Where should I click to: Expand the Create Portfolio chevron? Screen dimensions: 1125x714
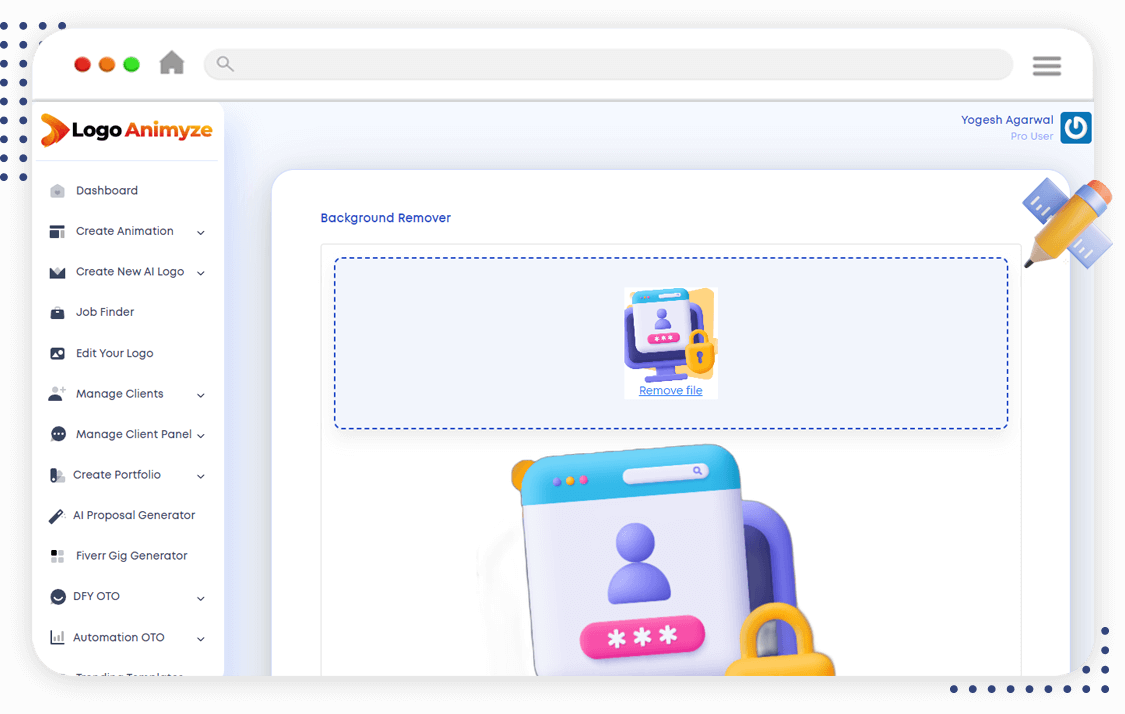coord(201,477)
